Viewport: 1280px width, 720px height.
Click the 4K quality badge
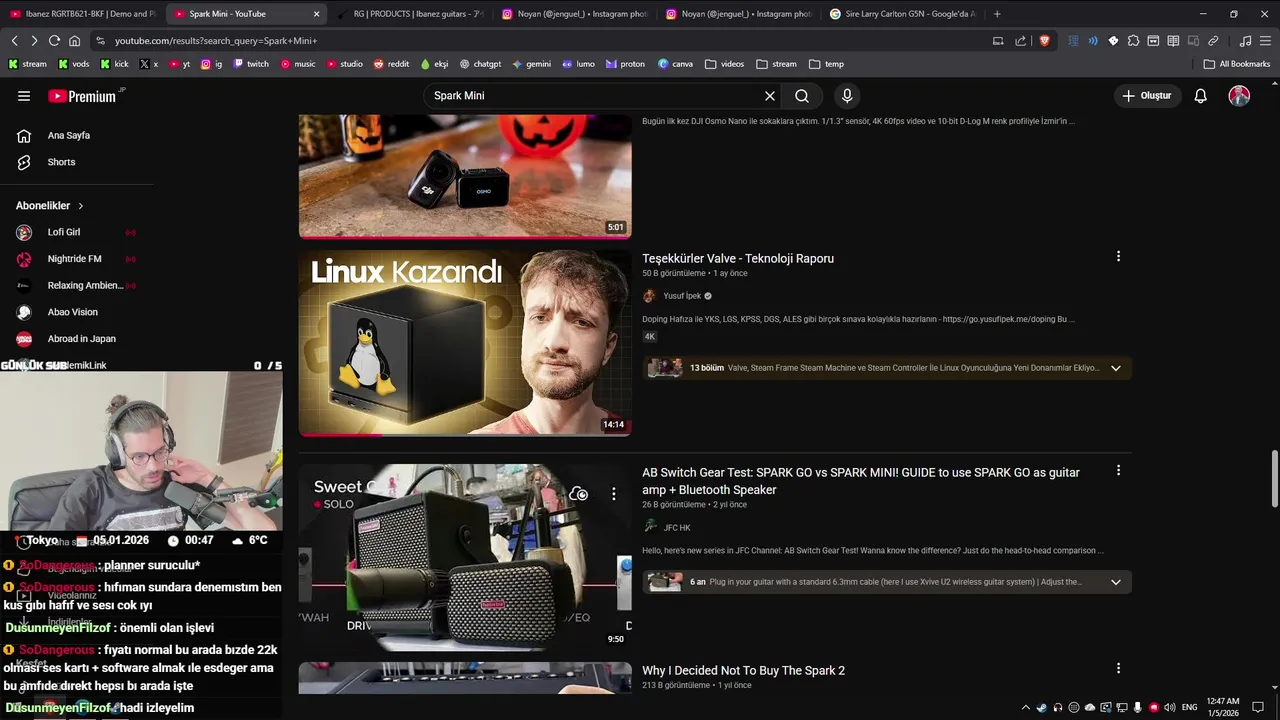(649, 337)
